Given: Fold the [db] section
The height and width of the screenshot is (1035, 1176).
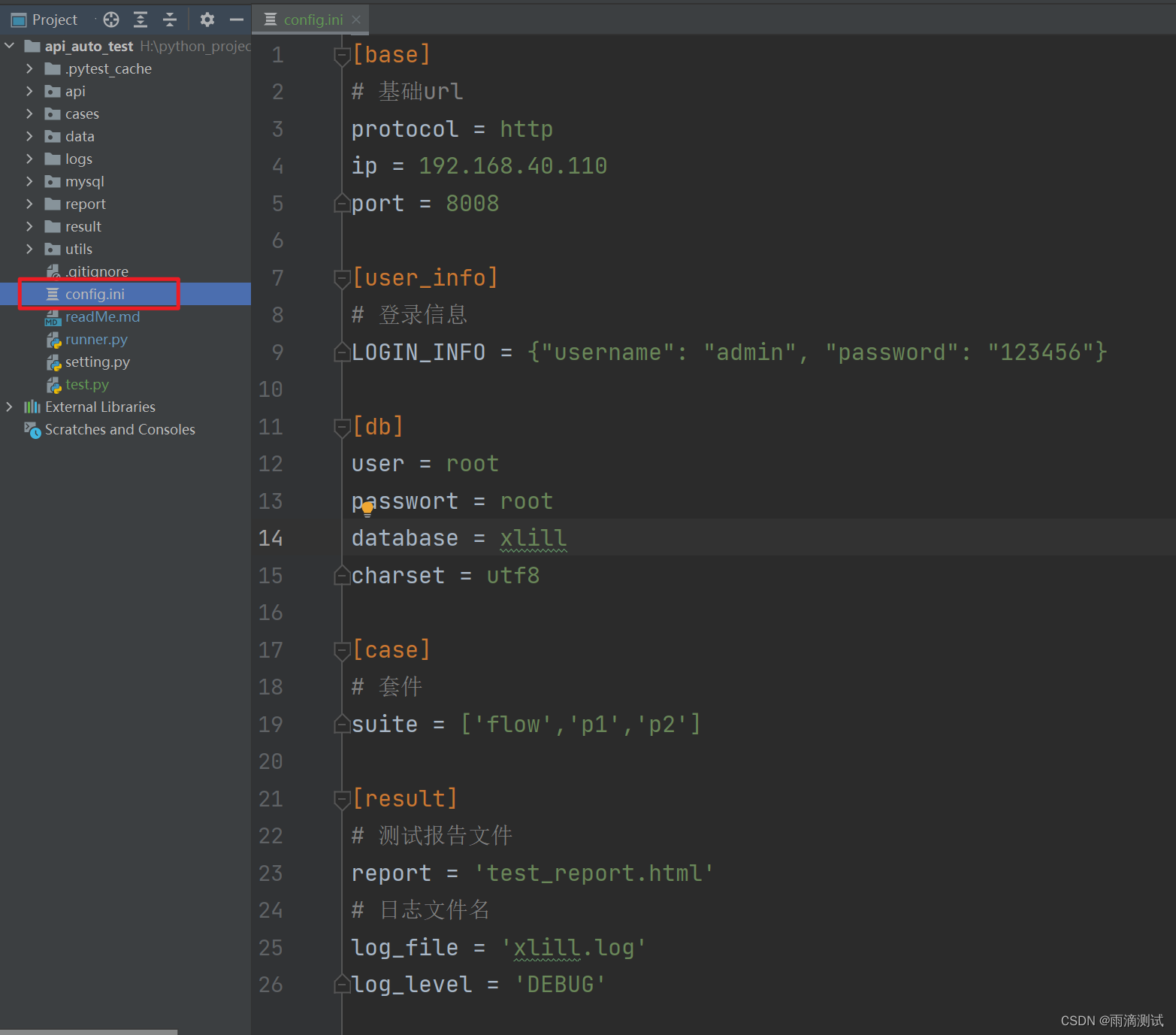Looking at the screenshot, I should point(342,427).
